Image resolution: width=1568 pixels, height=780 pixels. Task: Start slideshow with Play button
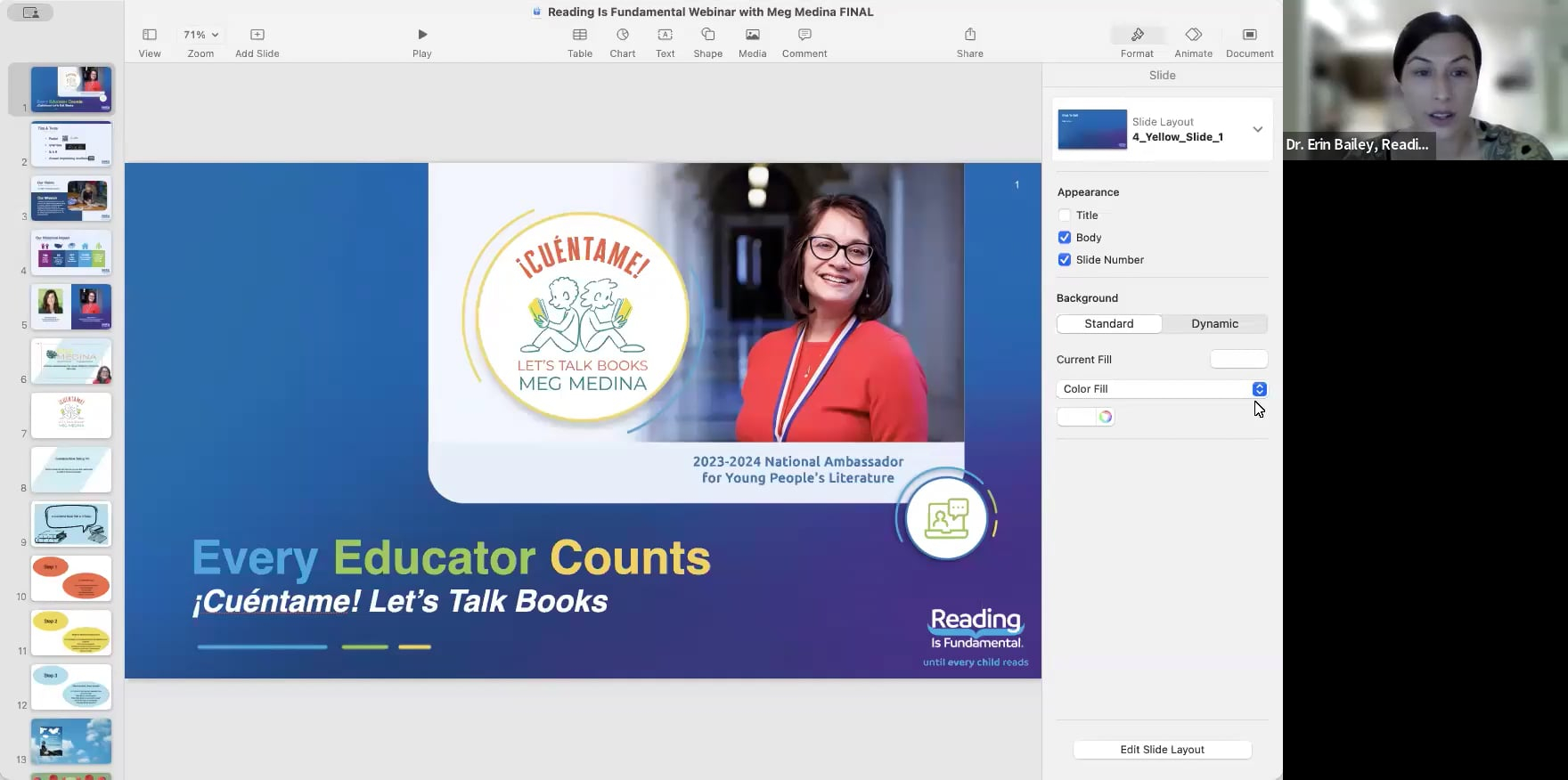pyautogui.click(x=422, y=35)
